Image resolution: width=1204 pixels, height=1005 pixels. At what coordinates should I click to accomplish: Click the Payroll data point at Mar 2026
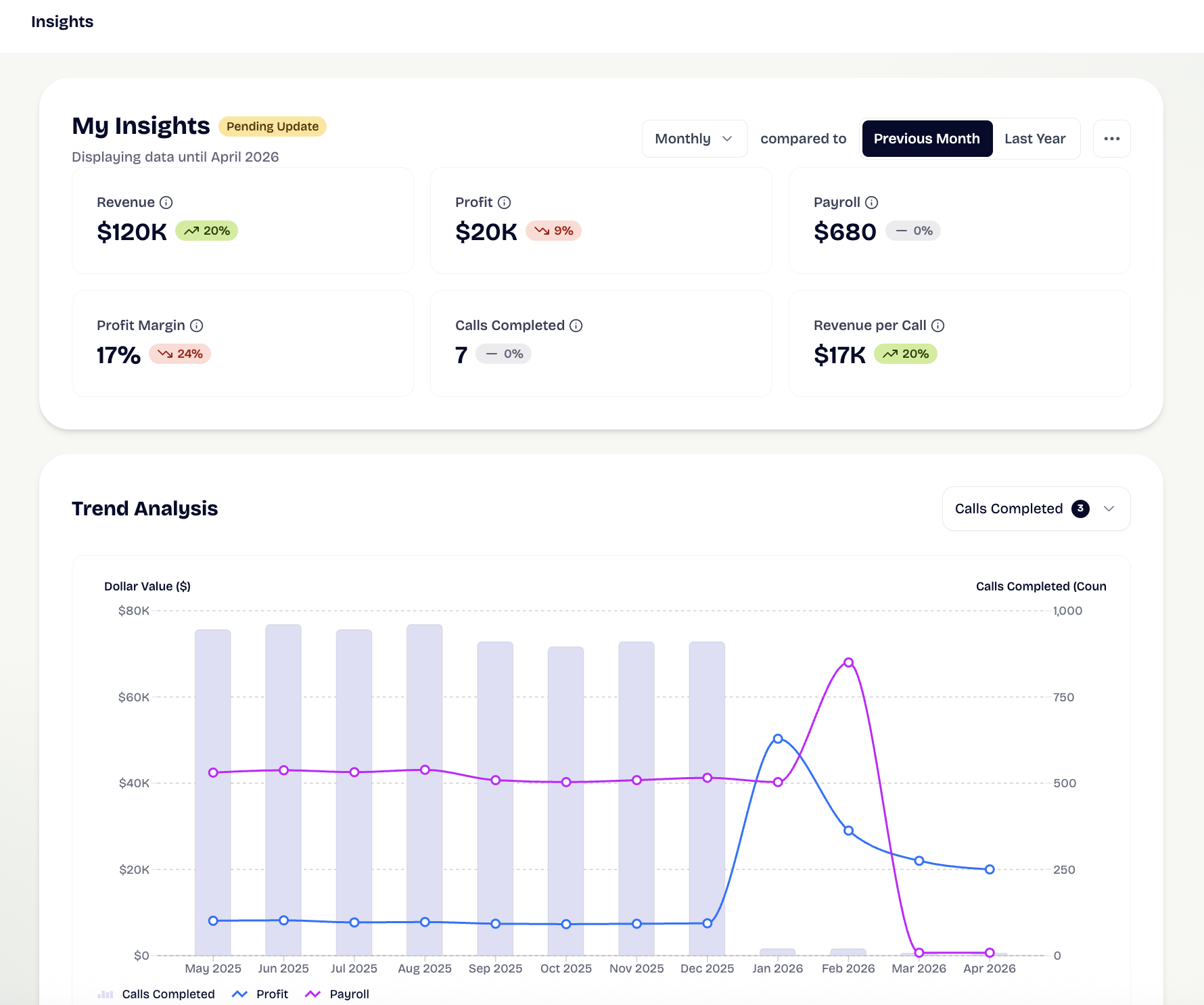pos(919,952)
